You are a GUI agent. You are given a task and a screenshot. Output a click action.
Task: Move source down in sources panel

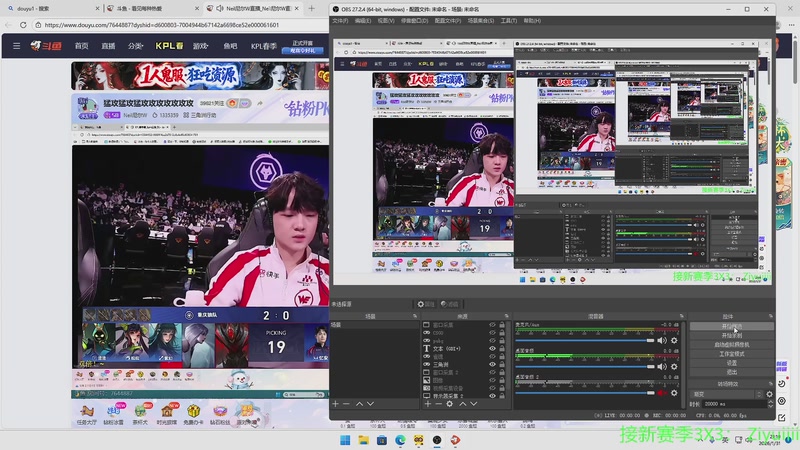pyautogui.click(x=473, y=404)
